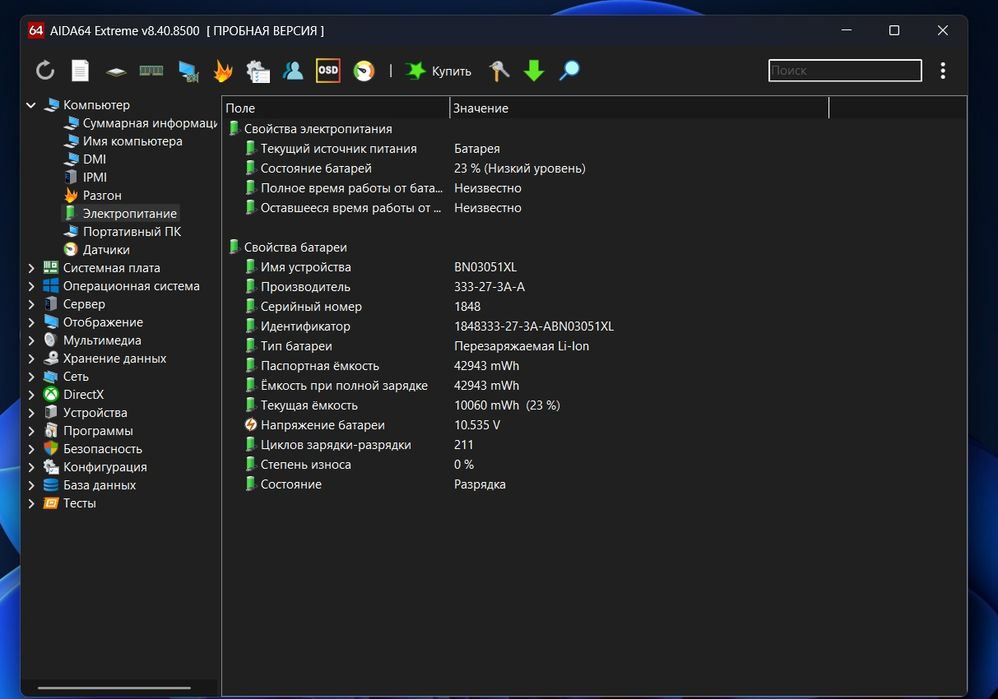Expand the Системная плата node
Viewport: 998px width, 699px height.
(x=31, y=268)
